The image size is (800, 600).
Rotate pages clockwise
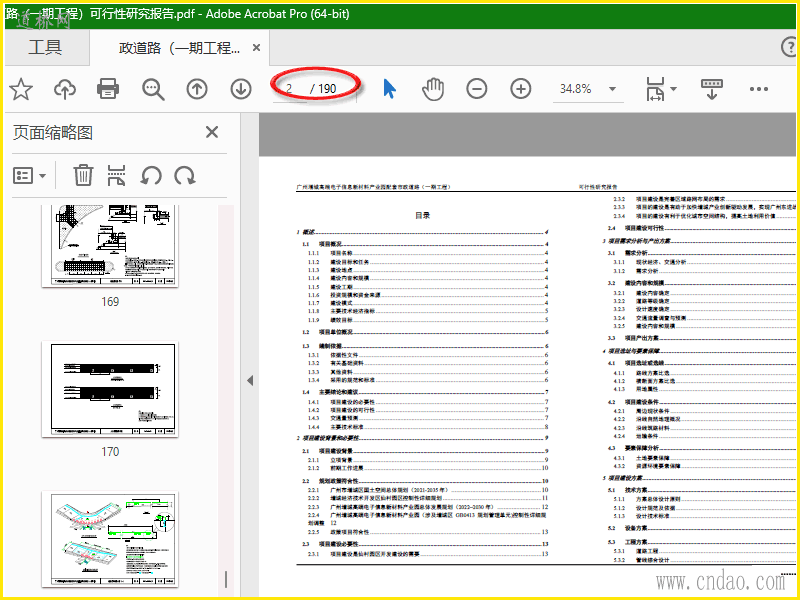tap(185, 176)
